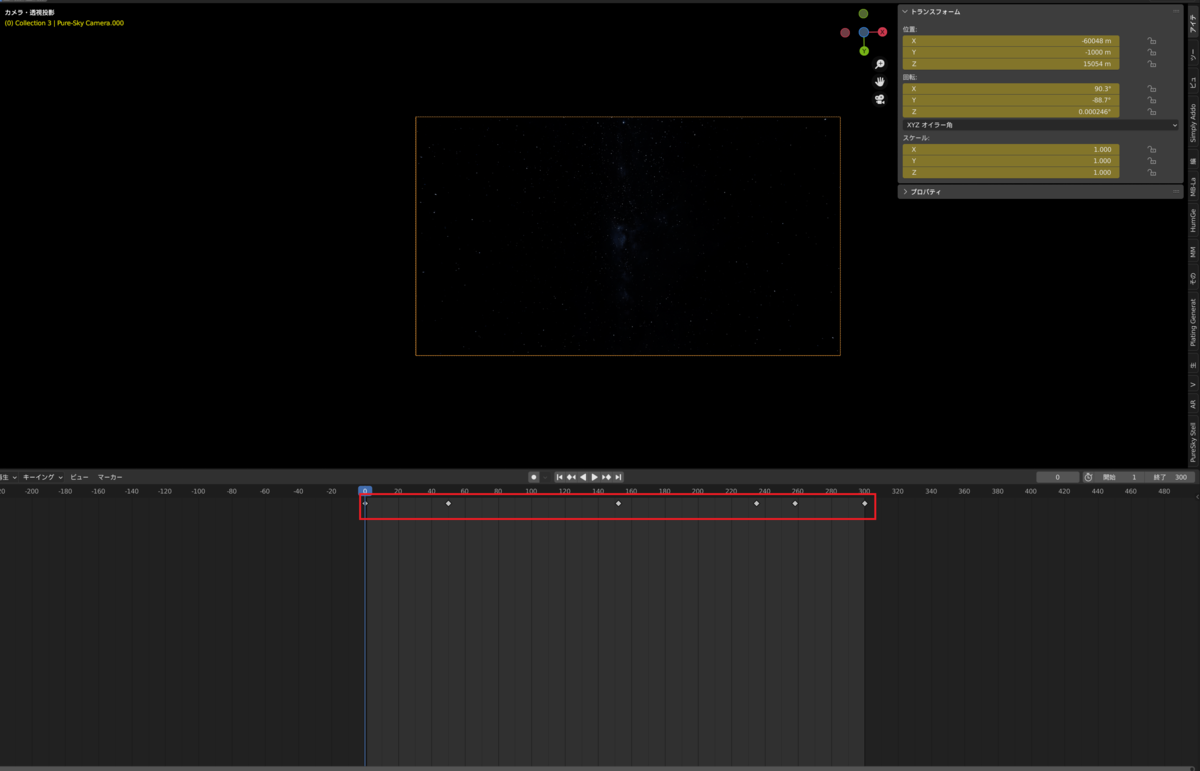This screenshot has height=771, width=1200.
Task: Lock the rotation Y value
Action: click(x=1152, y=100)
